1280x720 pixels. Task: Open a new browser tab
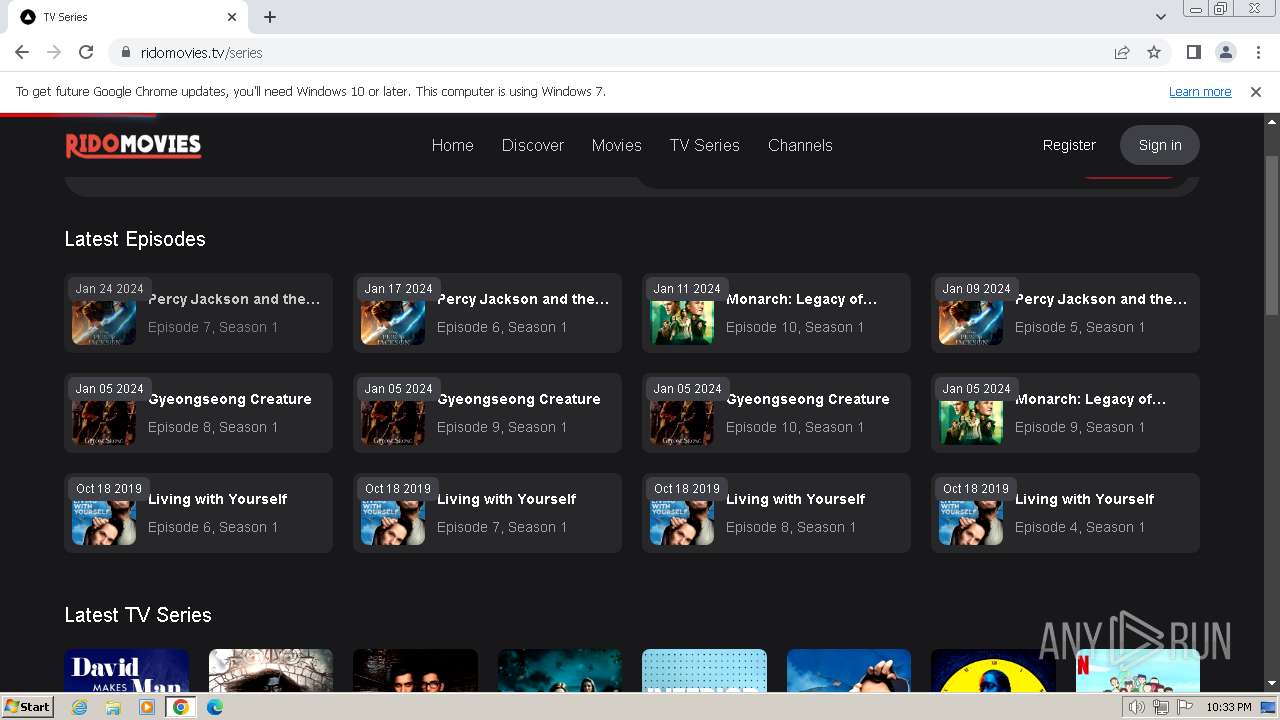click(270, 17)
